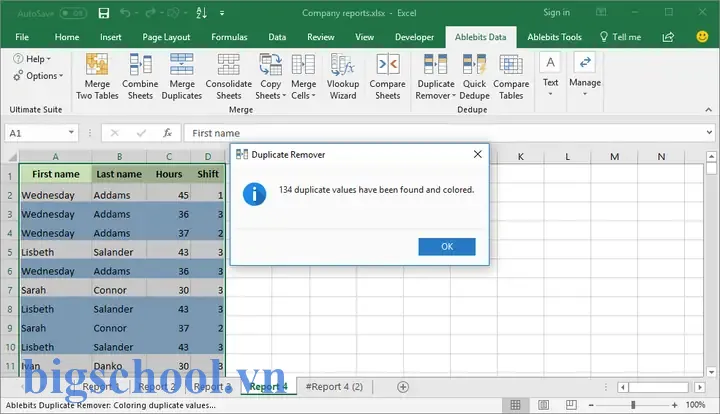Switch to the View tab
This screenshot has height=414, width=720.
tap(364, 37)
